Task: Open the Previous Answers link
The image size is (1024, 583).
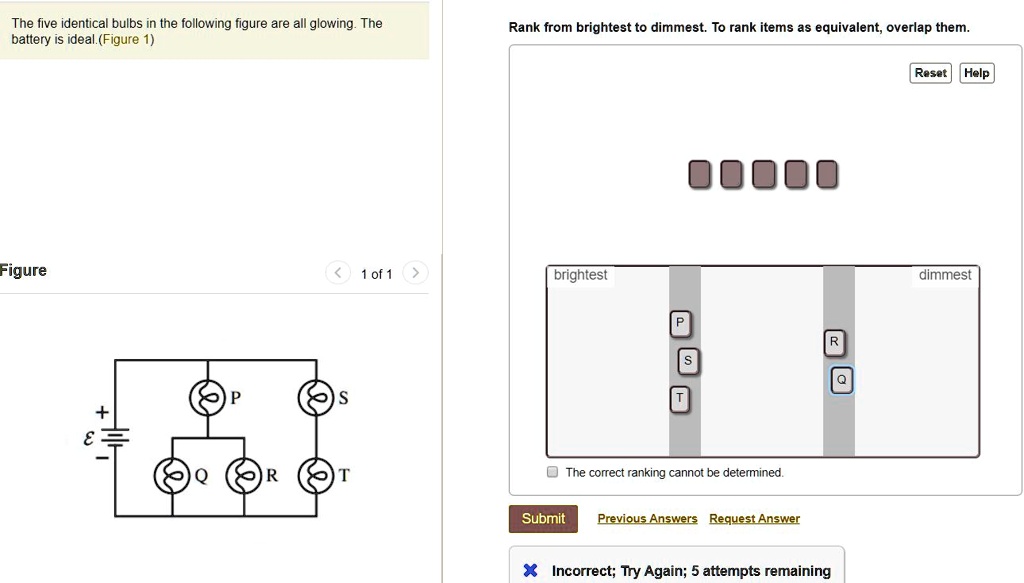Action: (x=647, y=518)
